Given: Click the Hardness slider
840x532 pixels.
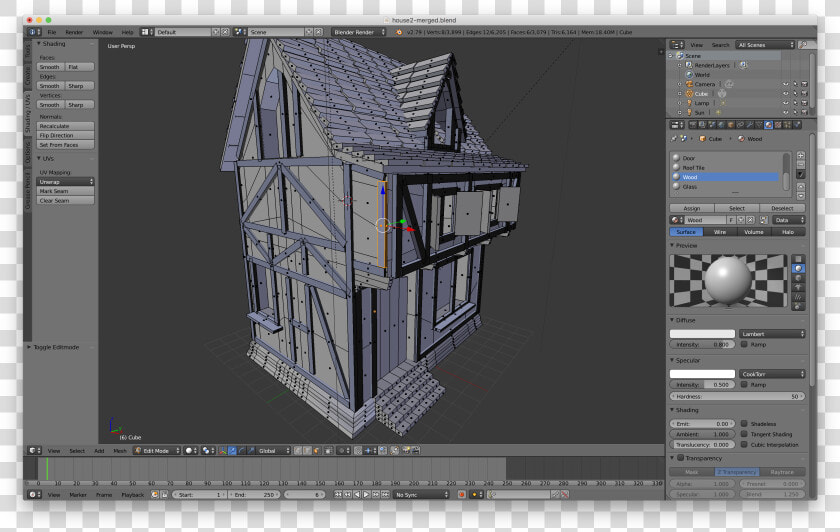Looking at the screenshot, I should click(738, 396).
